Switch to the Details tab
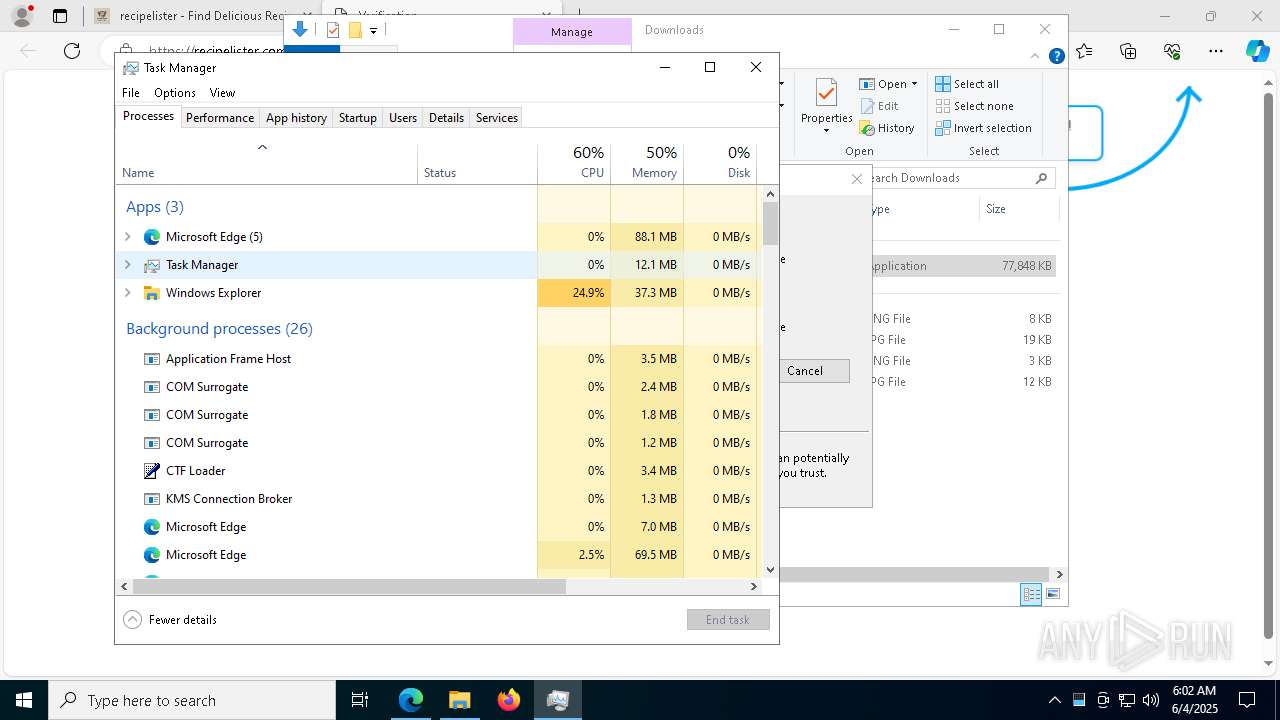This screenshot has width=1280, height=720. tap(446, 118)
